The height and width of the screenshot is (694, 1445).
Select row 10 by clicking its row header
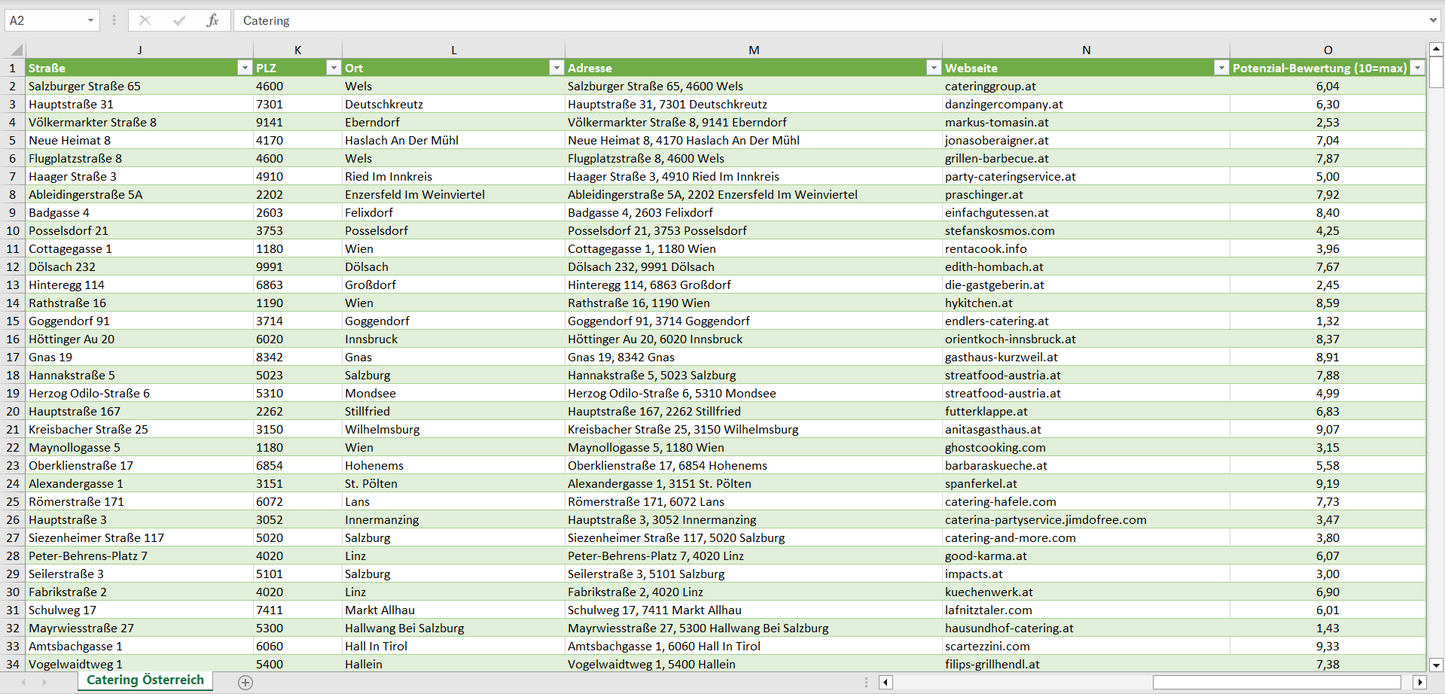14,230
